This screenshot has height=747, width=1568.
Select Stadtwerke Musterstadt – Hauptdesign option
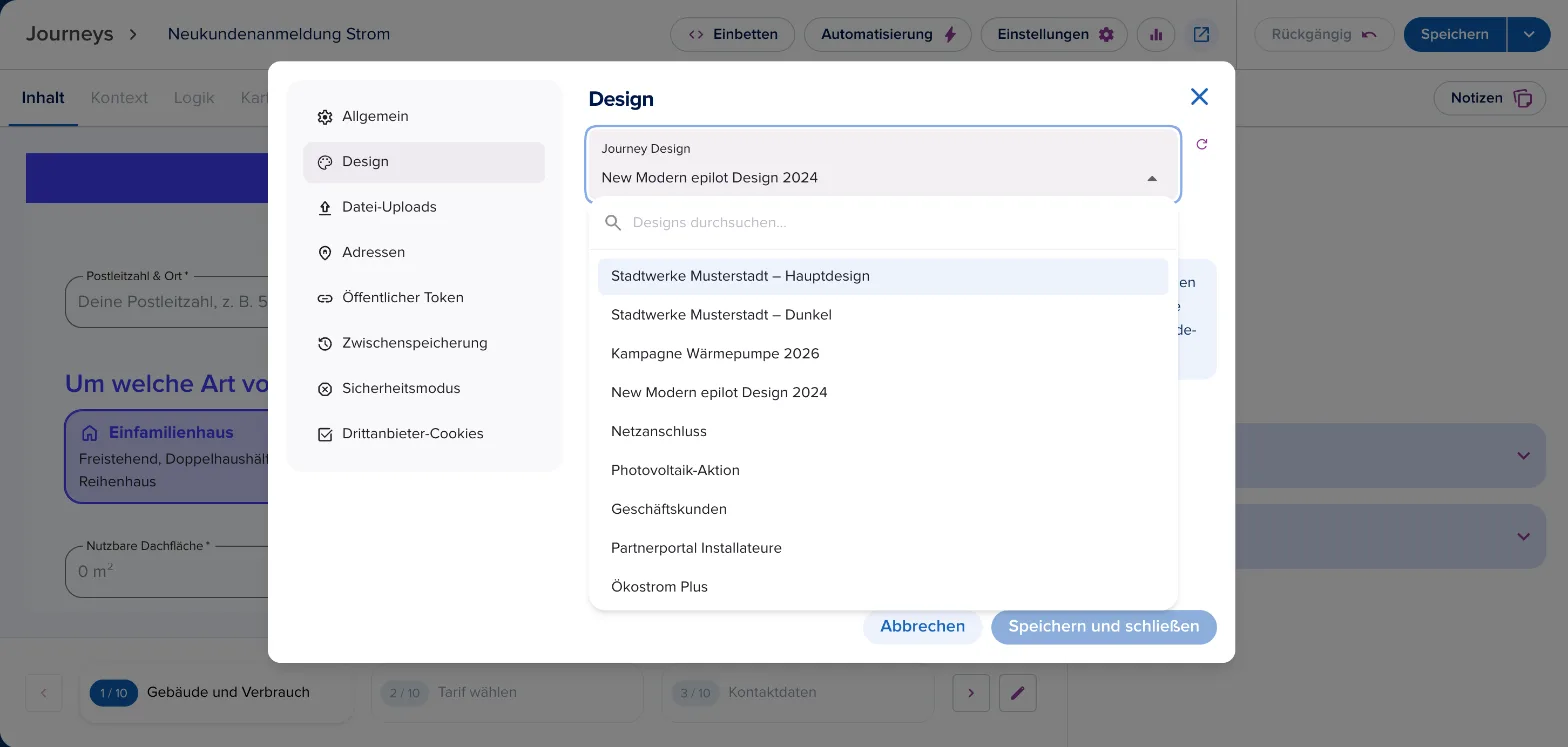click(883, 276)
